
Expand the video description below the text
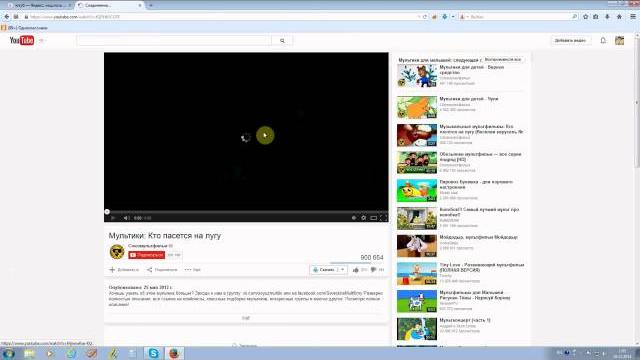[x=246, y=318]
